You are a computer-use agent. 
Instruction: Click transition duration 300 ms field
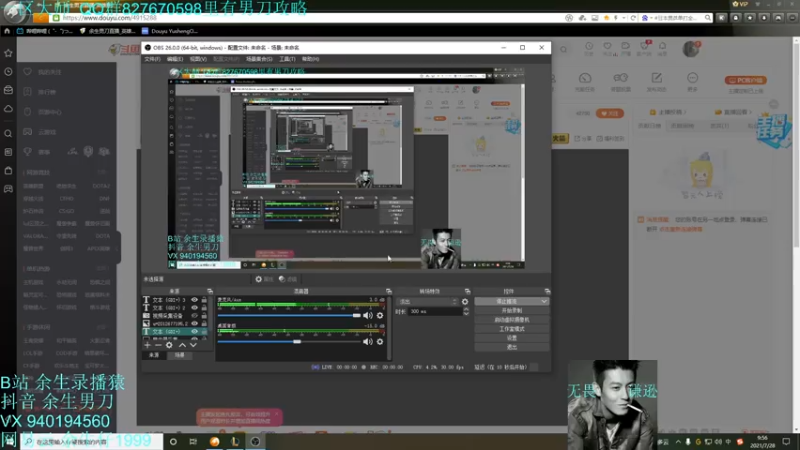point(435,311)
